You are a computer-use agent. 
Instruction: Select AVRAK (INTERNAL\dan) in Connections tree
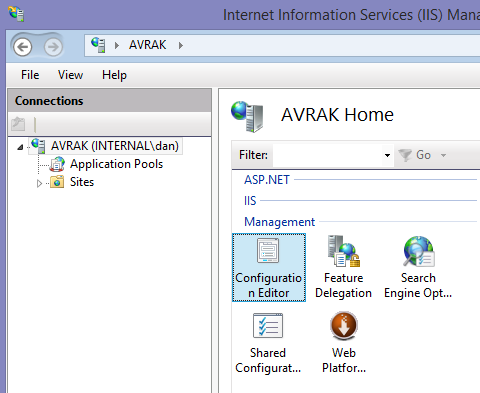(x=115, y=146)
